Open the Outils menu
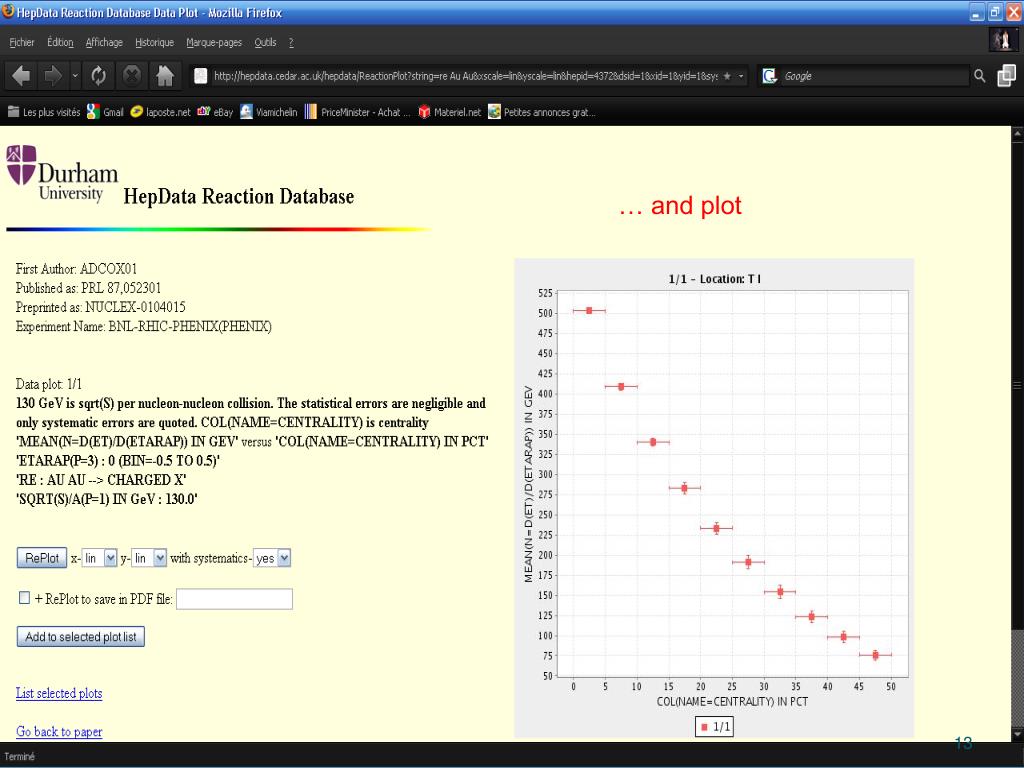The height and width of the screenshot is (768, 1024). [x=265, y=42]
